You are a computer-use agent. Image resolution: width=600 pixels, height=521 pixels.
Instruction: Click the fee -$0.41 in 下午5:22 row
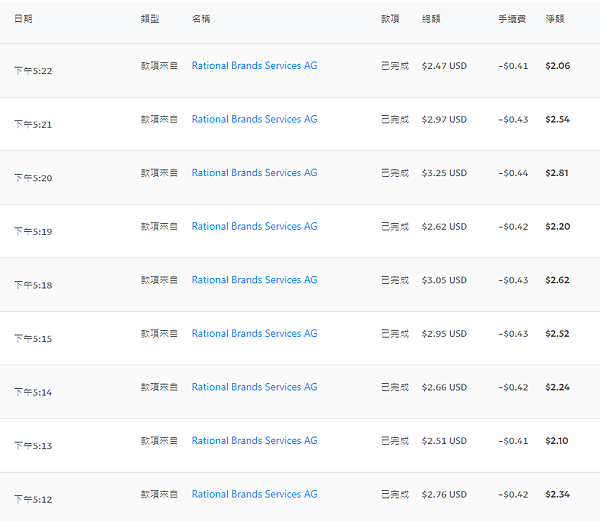(513, 66)
